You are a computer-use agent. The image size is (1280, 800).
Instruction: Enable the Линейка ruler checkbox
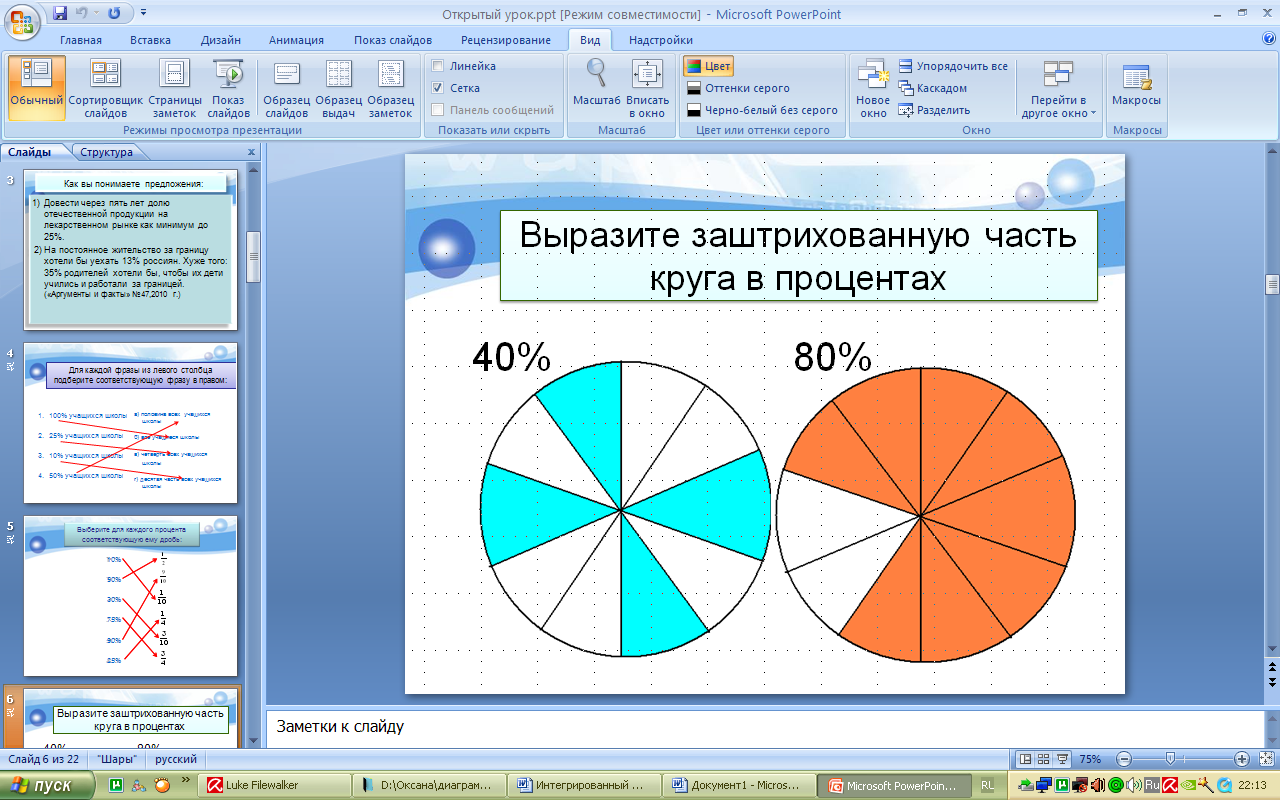[437, 66]
